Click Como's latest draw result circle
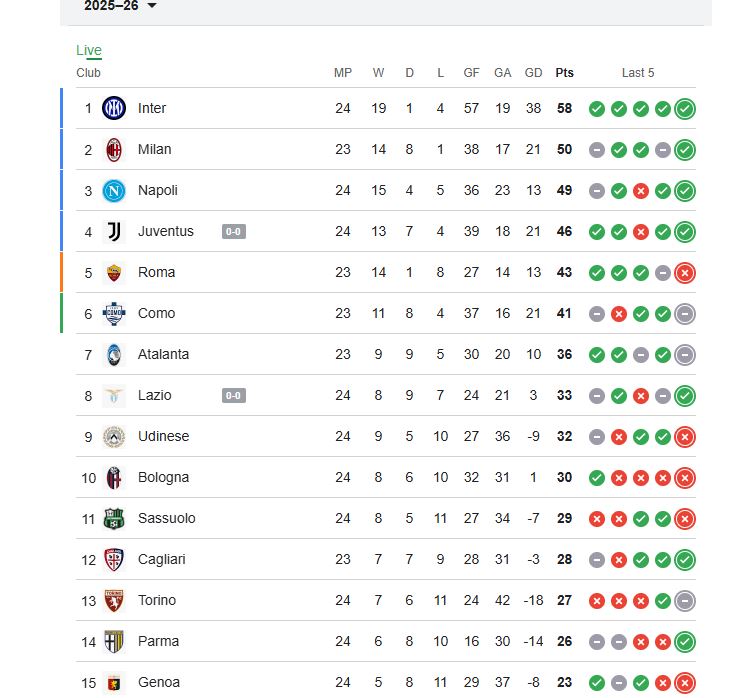This screenshot has height=698, width=742. [685, 314]
